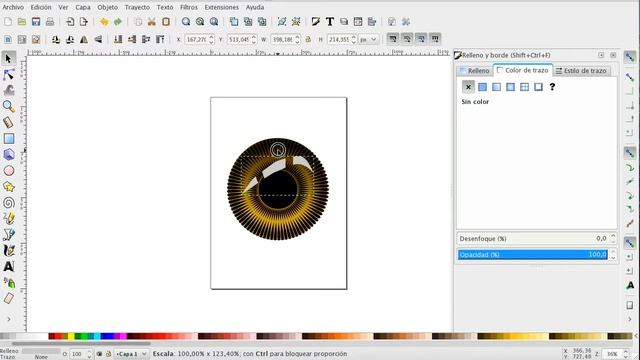Select the Tweak tool
Screen dimensions: 640x360
9,90
